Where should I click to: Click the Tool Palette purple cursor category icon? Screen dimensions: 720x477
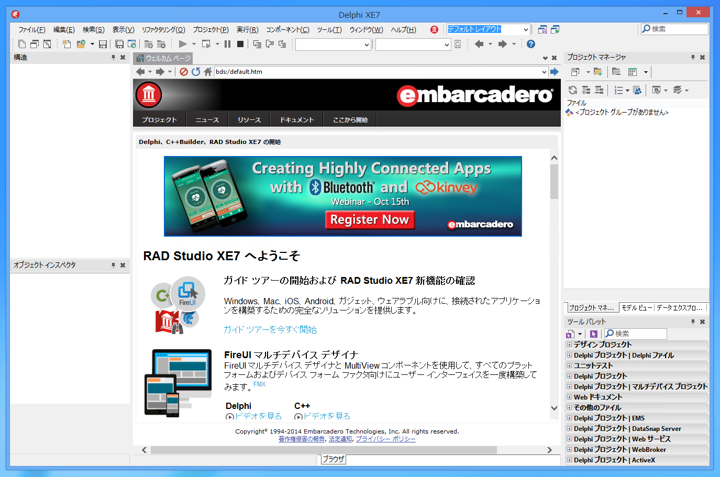[x=594, y=334]
